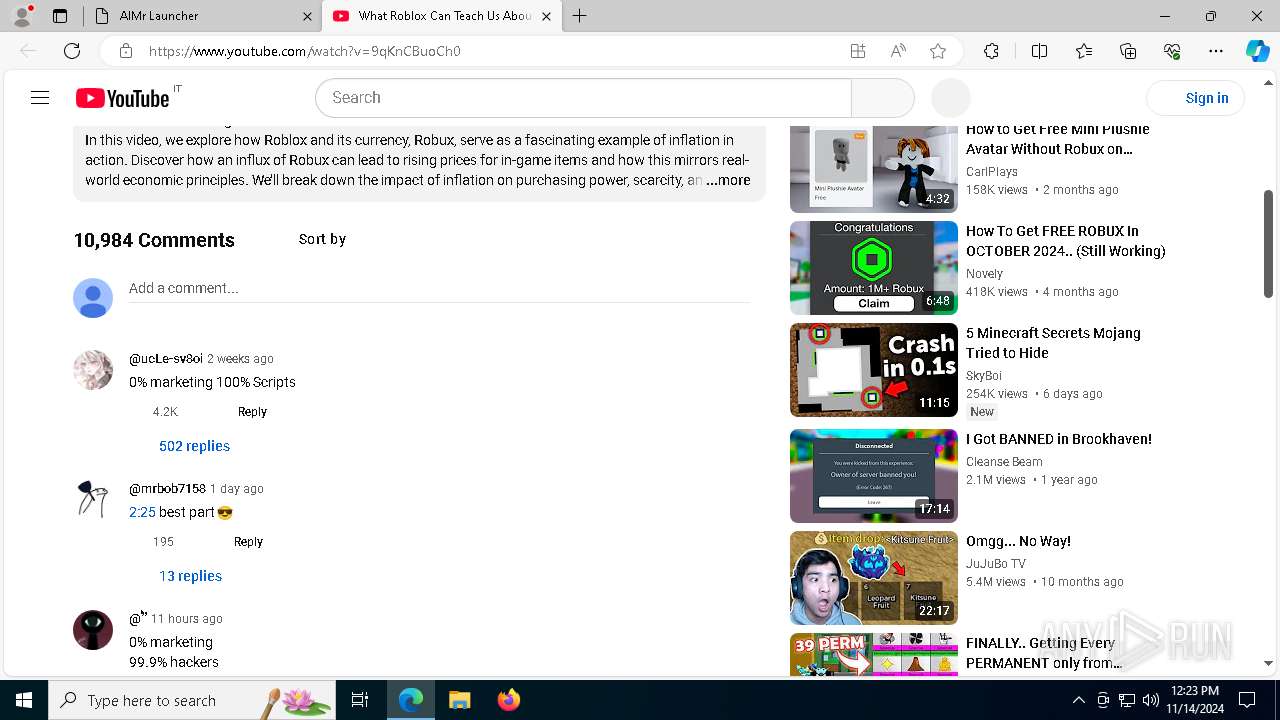The image size is (1280, 720).
Task: Open Task View on the taskbar
Action: coord(360,700)
